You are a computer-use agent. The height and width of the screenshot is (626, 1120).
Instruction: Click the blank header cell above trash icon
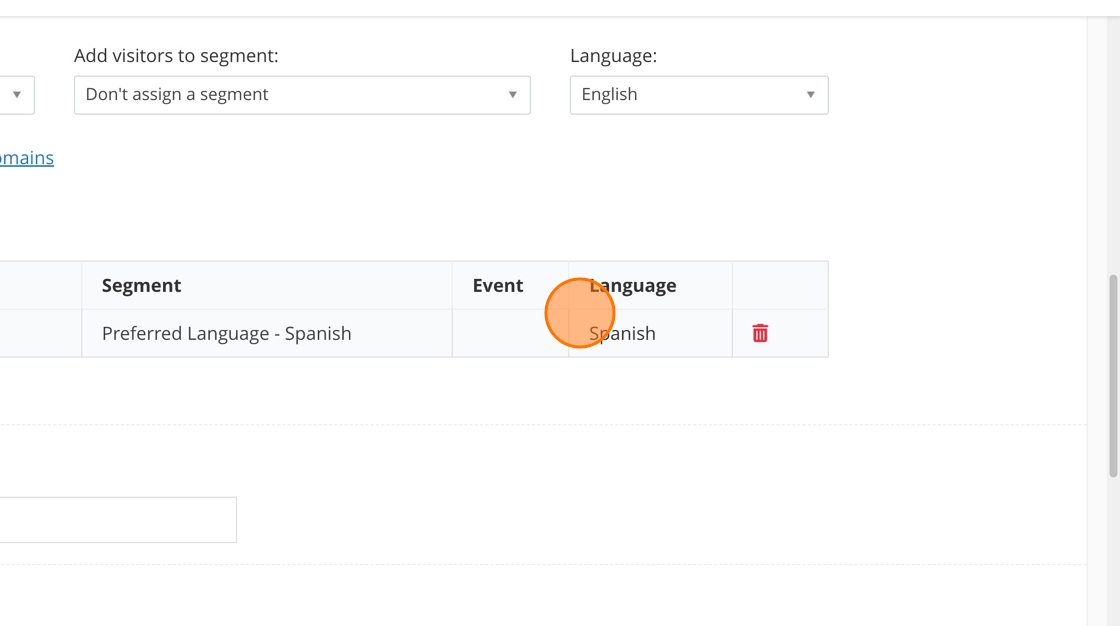point(780,286)
